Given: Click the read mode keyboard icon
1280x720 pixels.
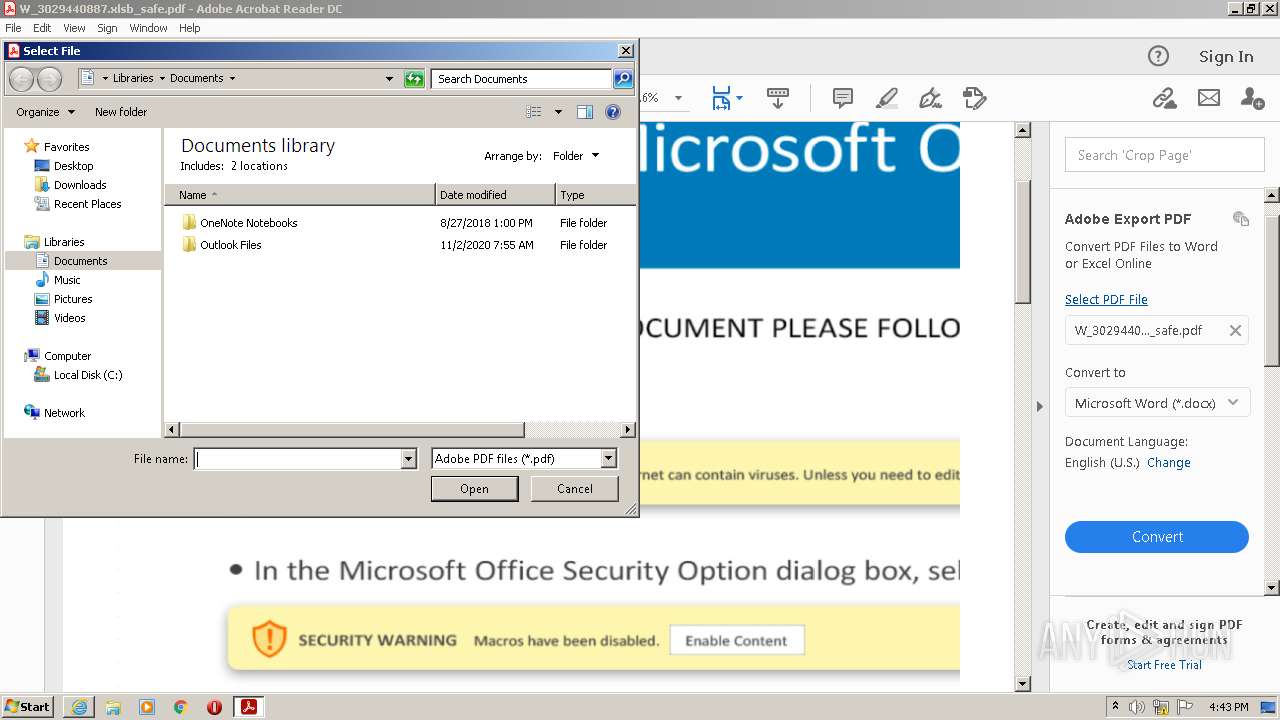Looking at the screenshot, I should click(x=778, y=98).
